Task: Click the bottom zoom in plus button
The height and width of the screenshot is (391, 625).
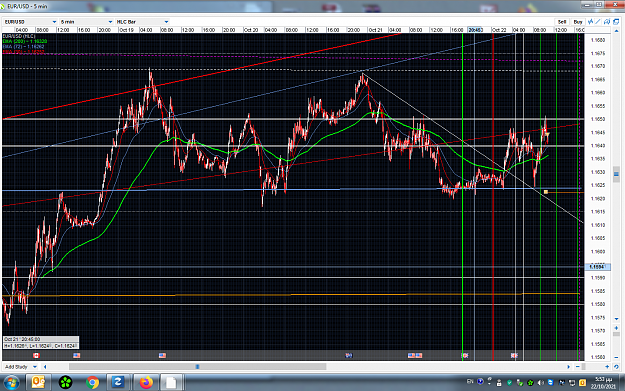Action: pos(607,367)
